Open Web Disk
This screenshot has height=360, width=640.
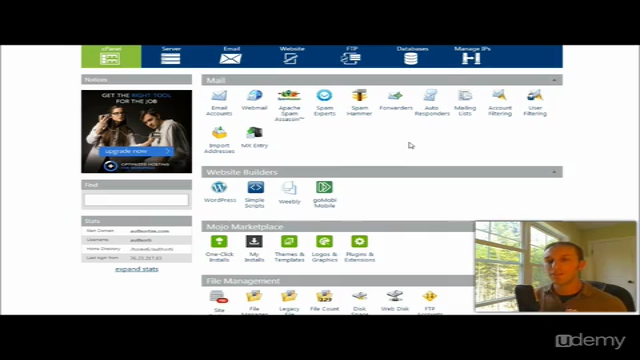point(395,301)
